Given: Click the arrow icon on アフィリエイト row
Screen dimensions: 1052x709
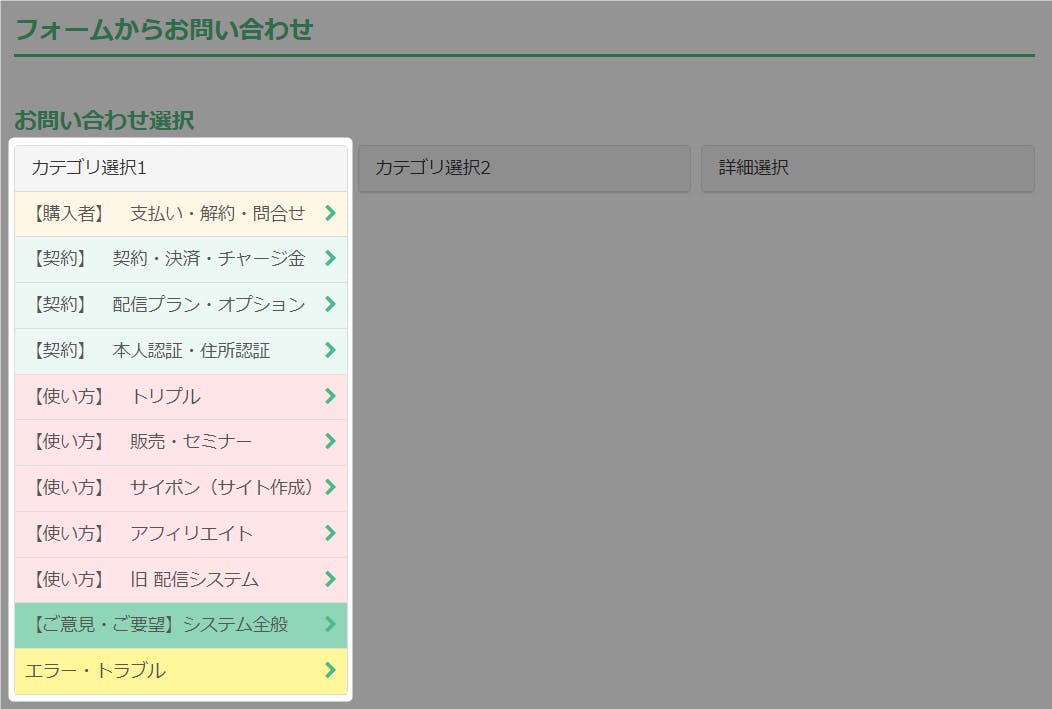Looking at the screenshot, I should coord(330,534).
